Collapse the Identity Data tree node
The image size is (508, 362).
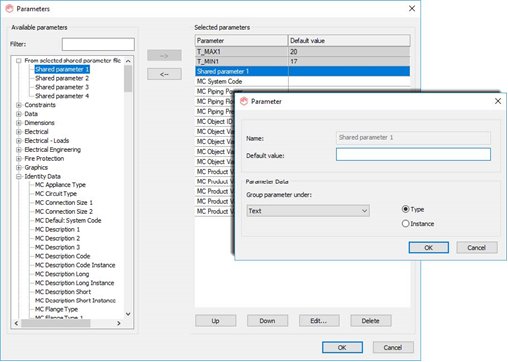19,177
